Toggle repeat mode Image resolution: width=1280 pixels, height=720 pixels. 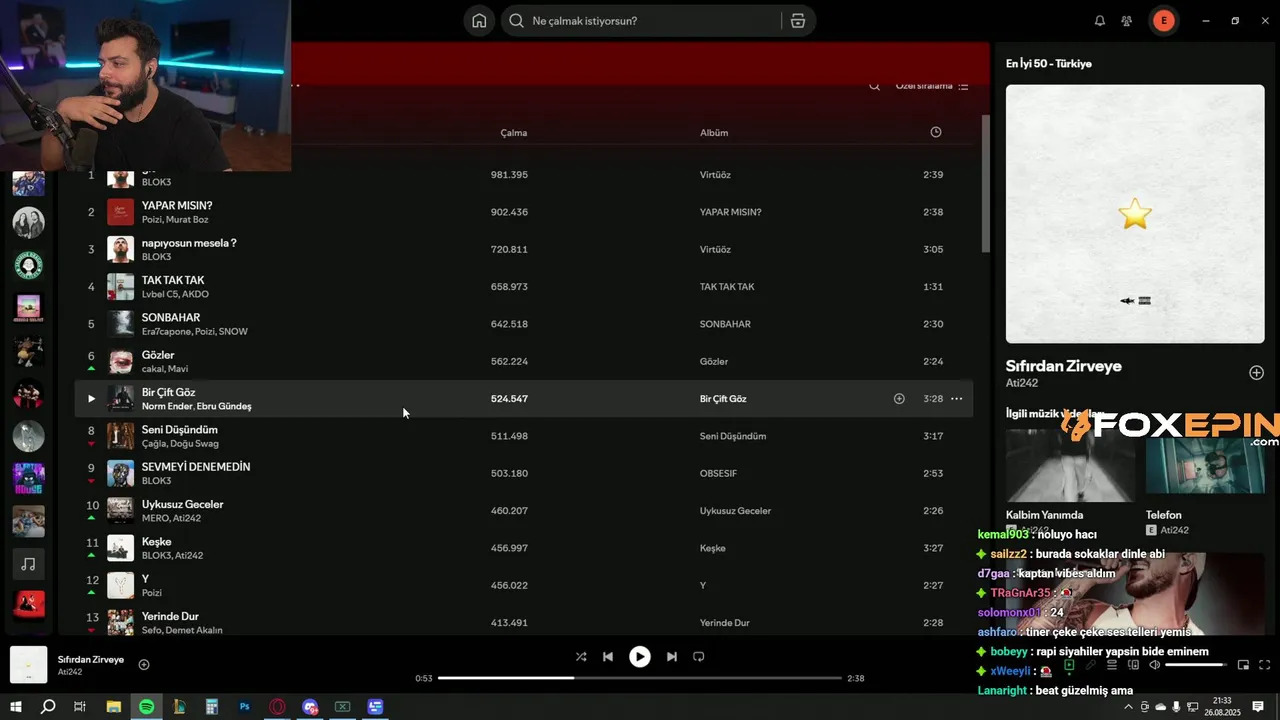click(x=699, y=657)
